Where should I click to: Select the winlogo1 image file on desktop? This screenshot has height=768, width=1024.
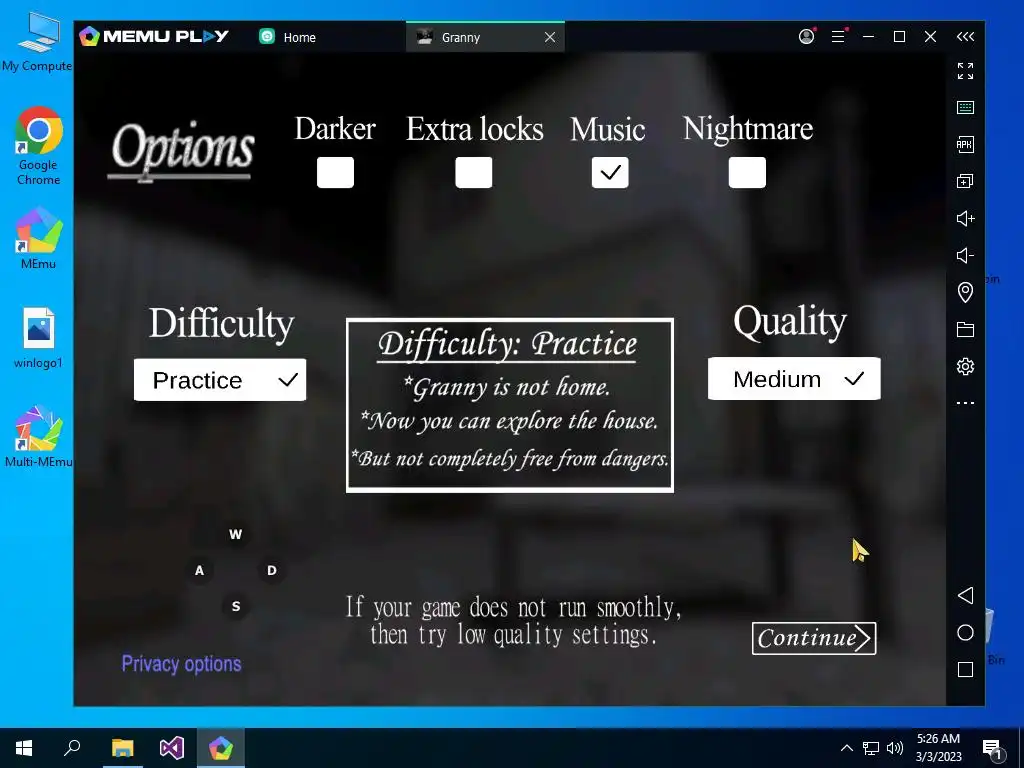39,338
